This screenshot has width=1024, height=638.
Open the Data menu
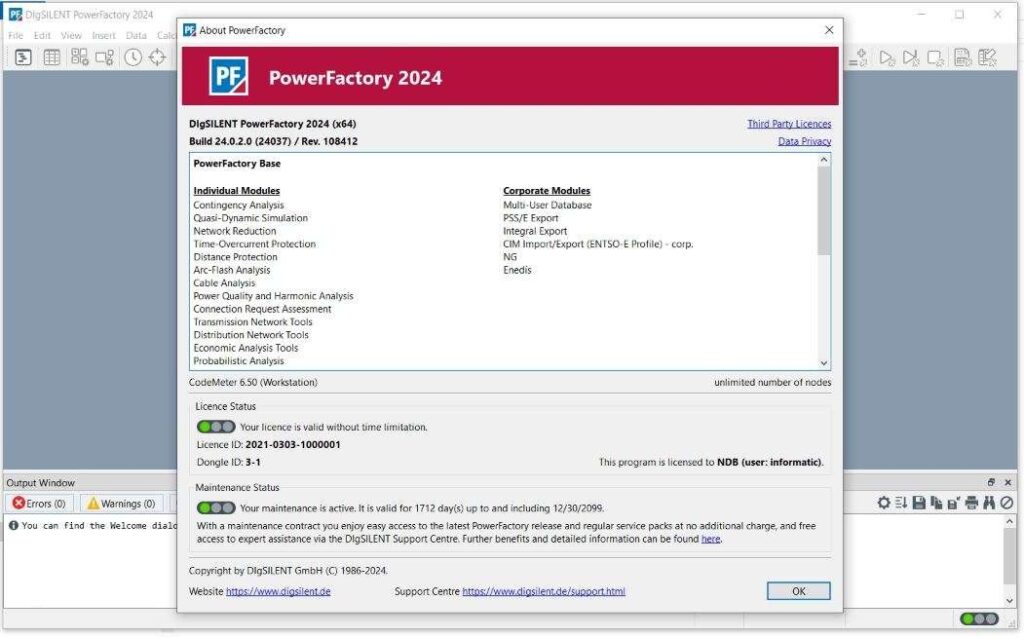click(136, 35)
